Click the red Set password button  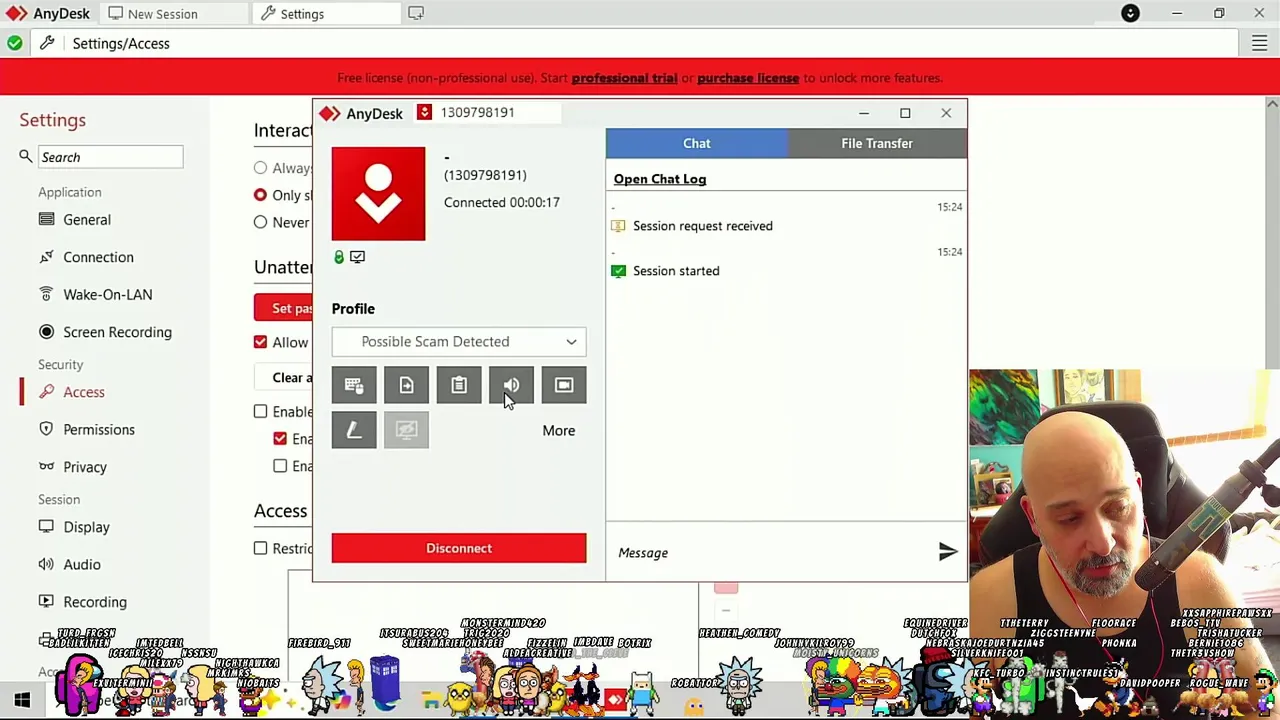[x=284, y=308]
